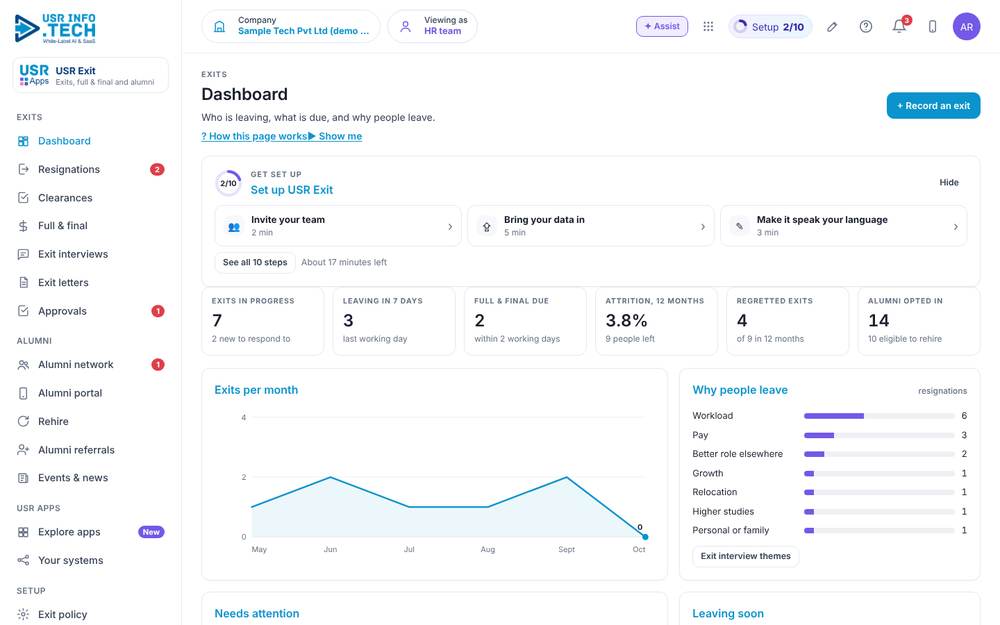Click the Your systems share icon
Viewport: 1000px width, 625px height.
pos(24,561)
